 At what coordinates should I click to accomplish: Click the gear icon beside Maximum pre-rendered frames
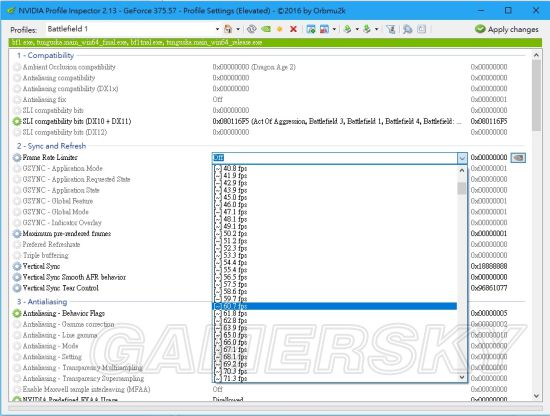click(x=17, y=234)
